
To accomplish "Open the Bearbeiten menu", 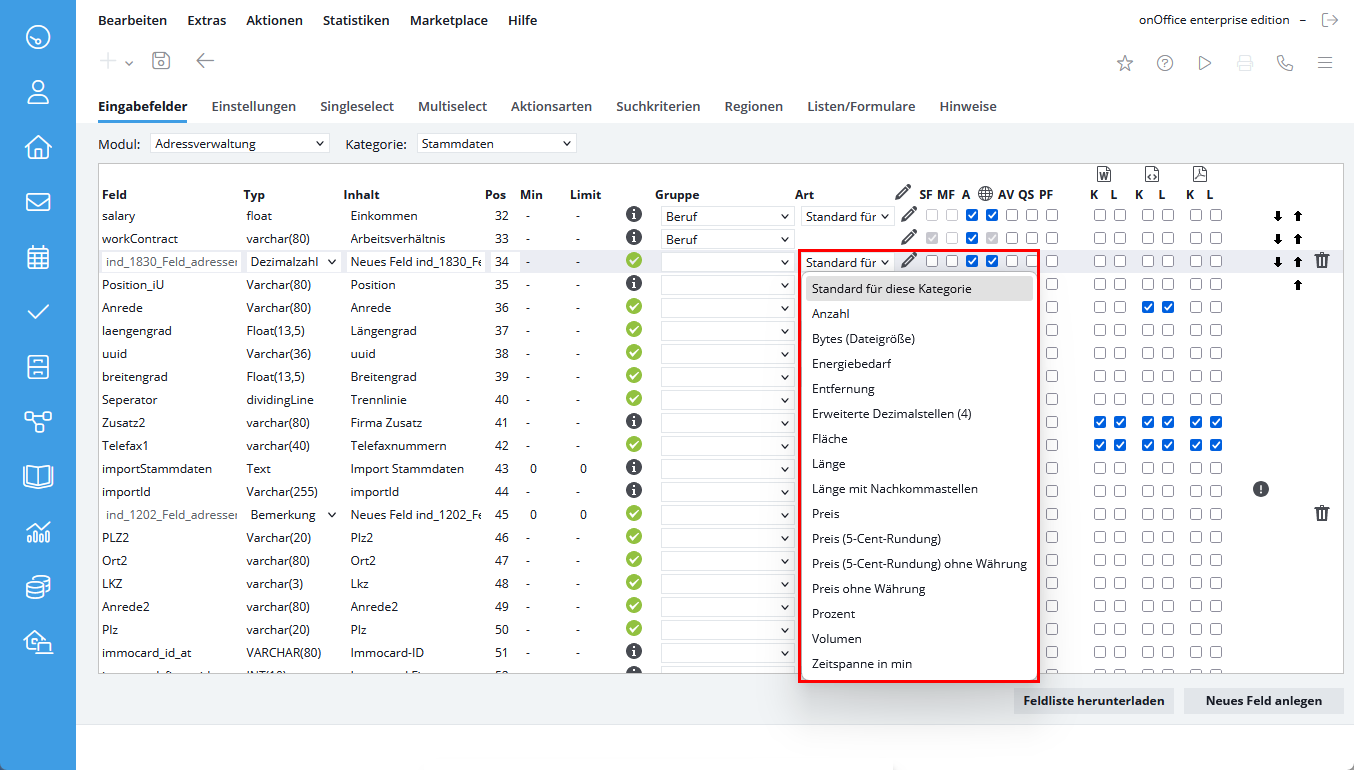I will 132,20.
